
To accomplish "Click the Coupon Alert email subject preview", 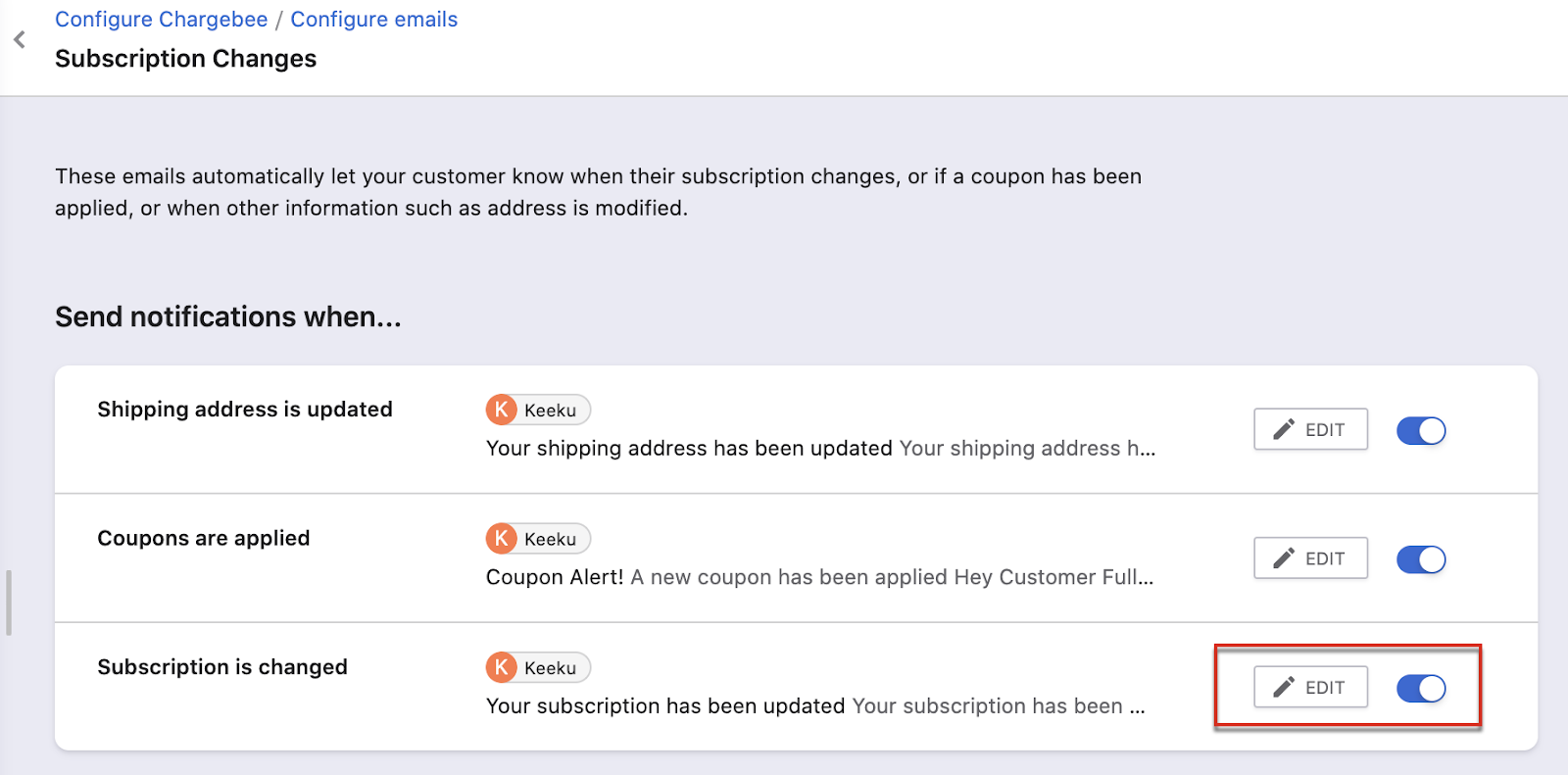I will click(x=555, y=578).
